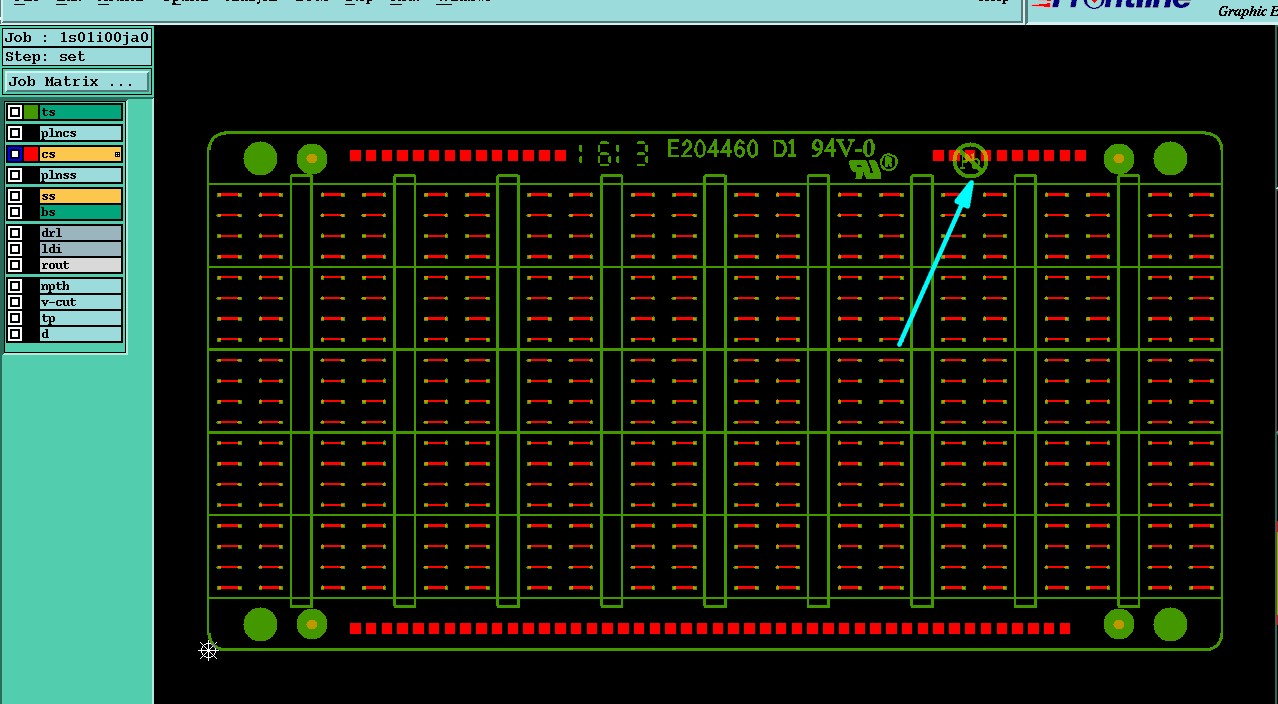1278x704 pixels.
Task: Select the drl layer name
Action: click(x=81, y=233)
